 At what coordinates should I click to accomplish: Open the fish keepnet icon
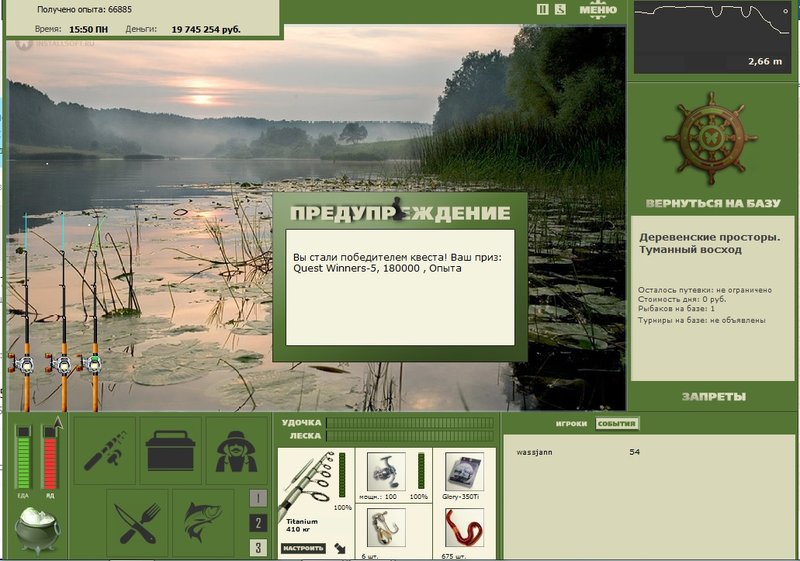click(x=203, y=523)
